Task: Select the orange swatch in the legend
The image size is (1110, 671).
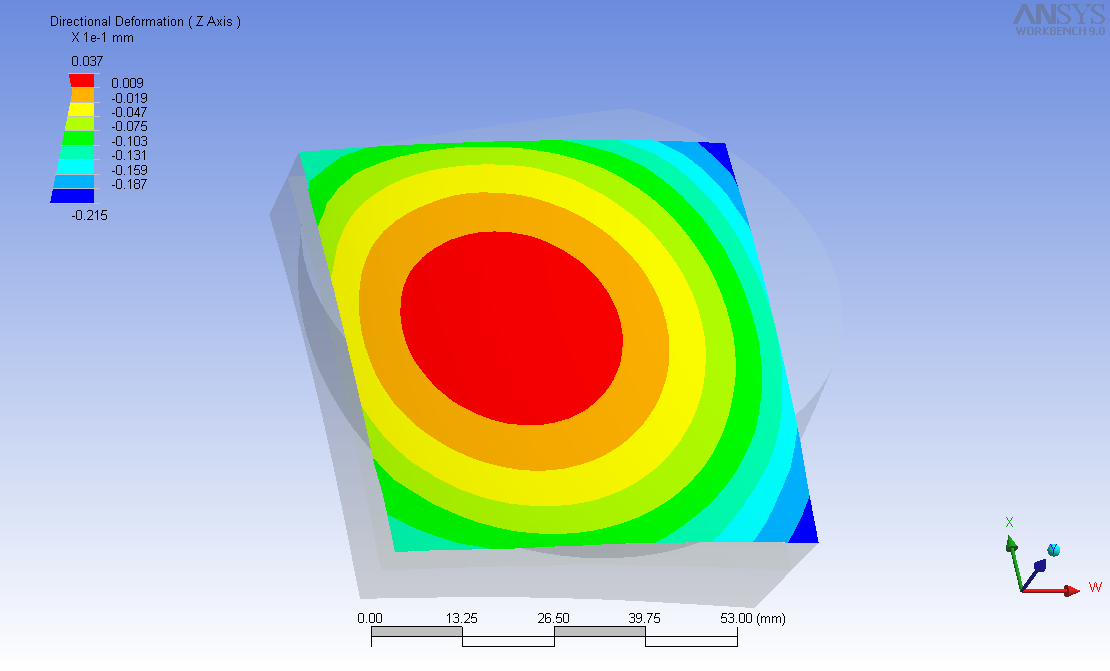Action: click(x=81, y=95)
